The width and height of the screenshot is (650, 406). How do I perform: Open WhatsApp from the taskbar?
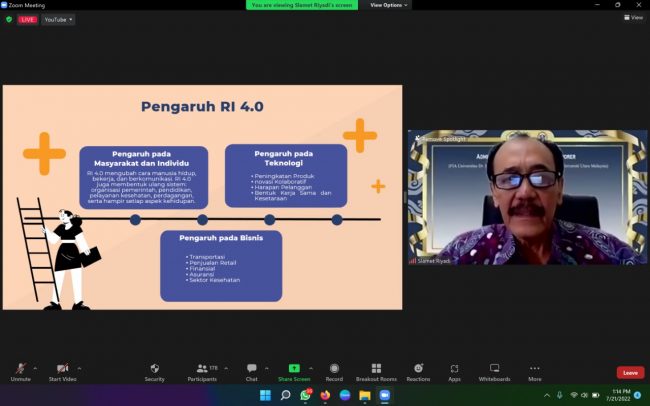(306, 395)
